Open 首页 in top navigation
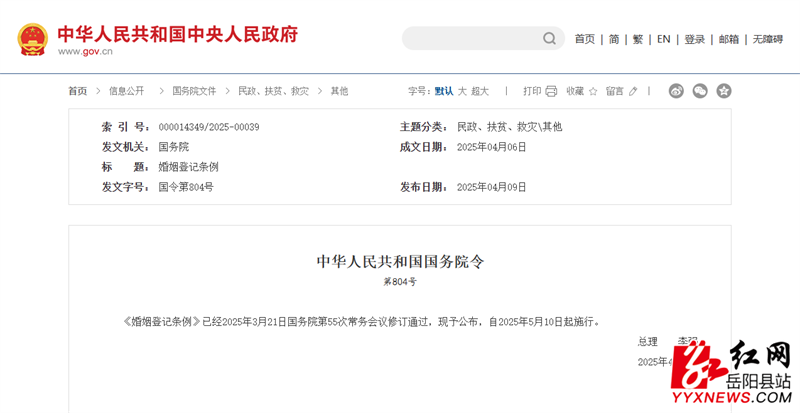Screen dimensions: 800x413 tap(585, 39)
